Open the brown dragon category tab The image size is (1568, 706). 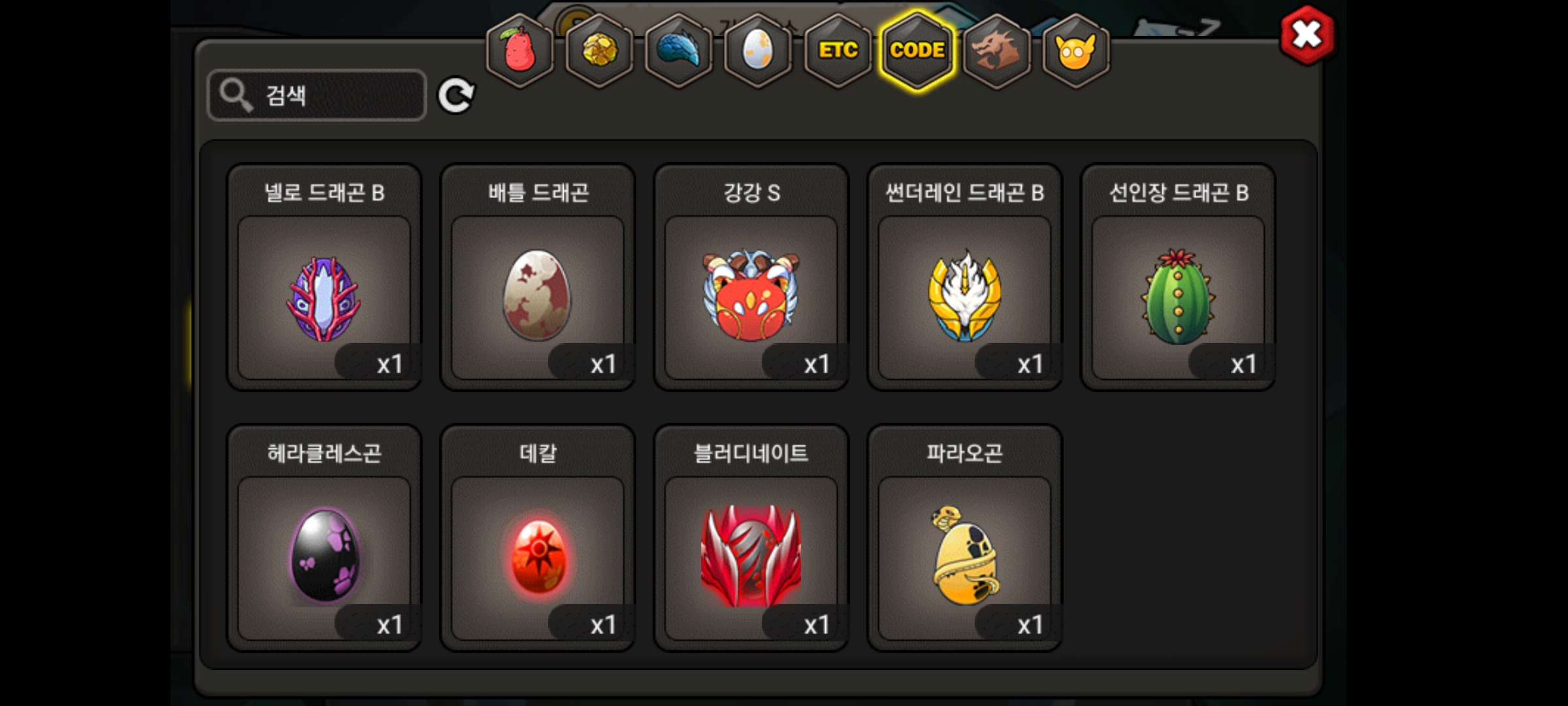[997, 50]
